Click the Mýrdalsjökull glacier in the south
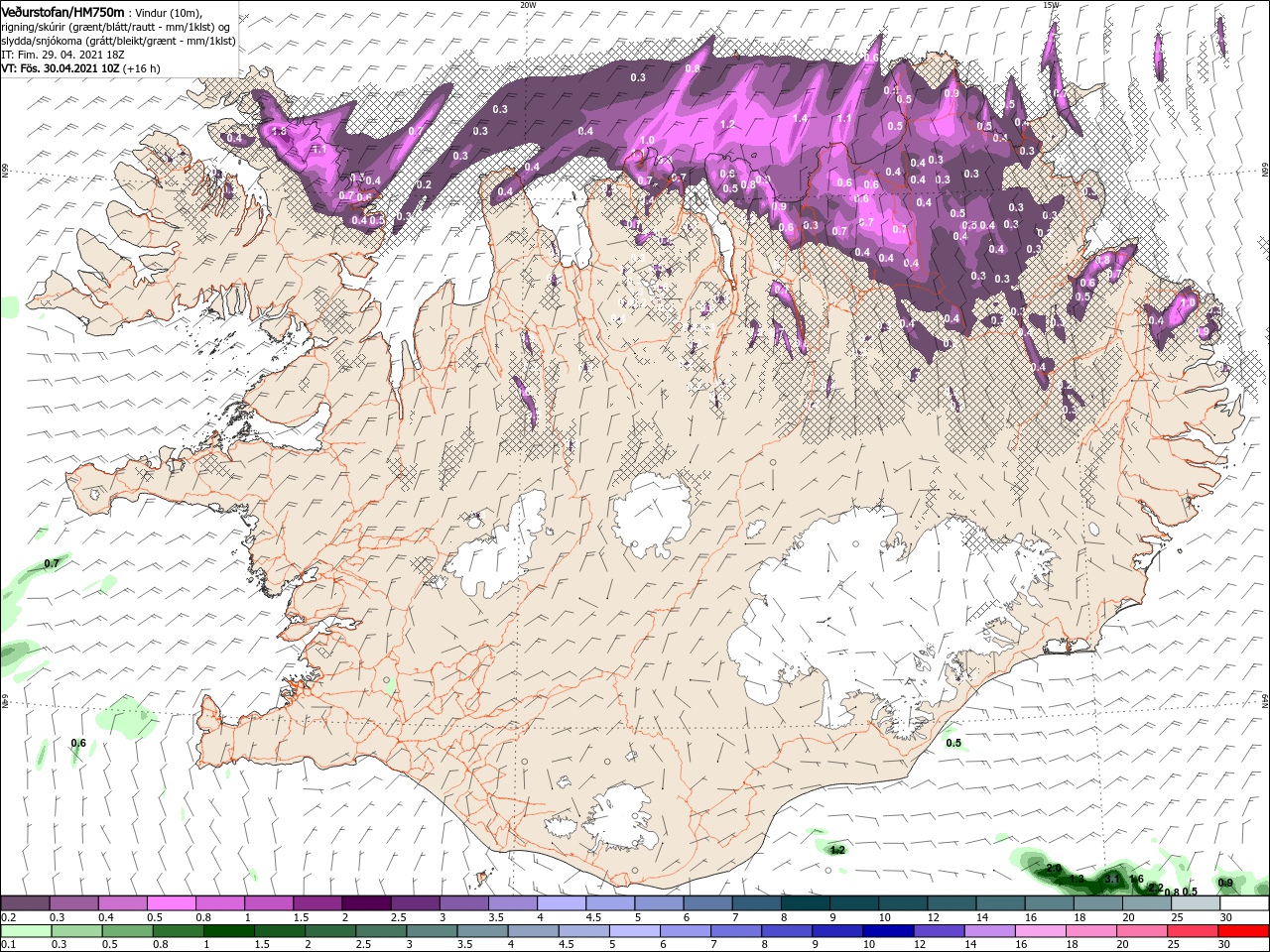Image resolution: width=1270 pixels, height=952 pixels. 623,815
